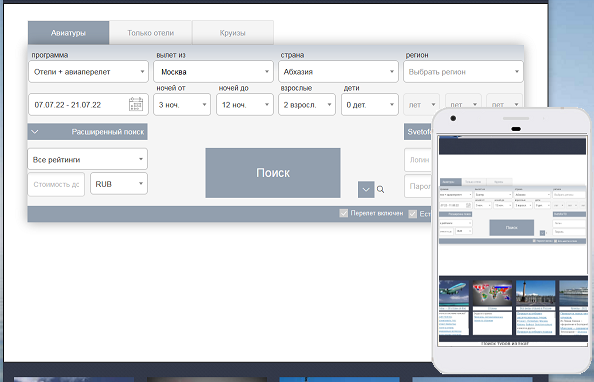The height and width of the screenshot is (382, 594).
Task: Switch to the Только отели tab
Action: pyautogui.click(x=150, y=33)
